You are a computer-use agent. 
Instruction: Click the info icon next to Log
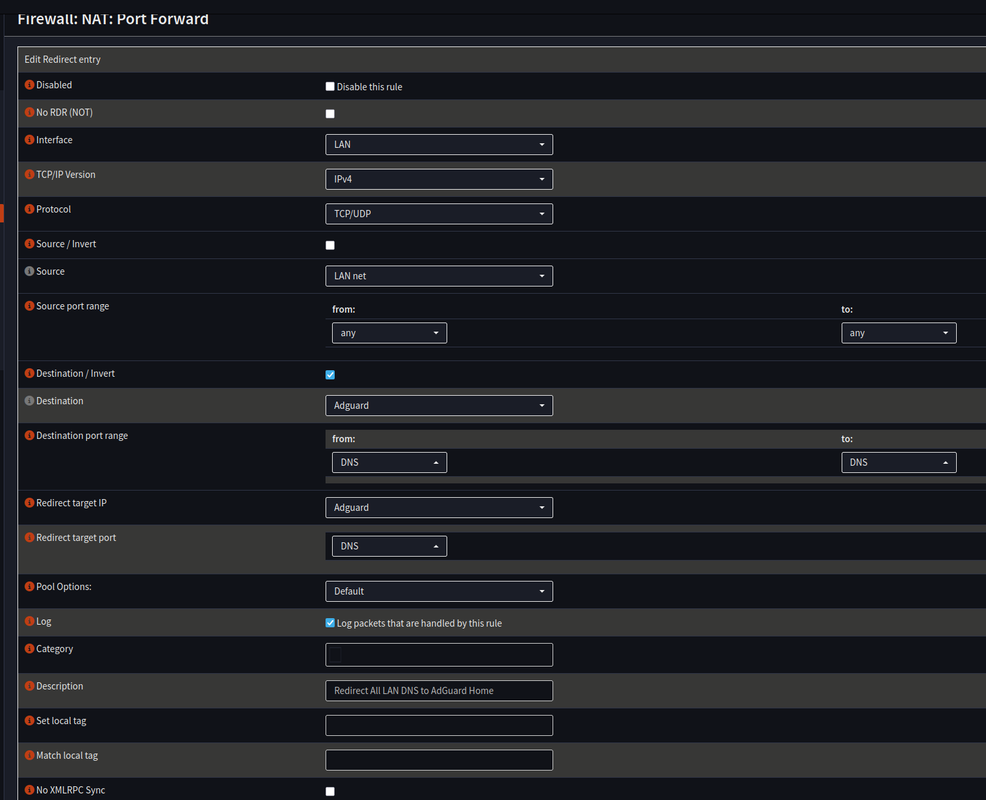point(29,621)
